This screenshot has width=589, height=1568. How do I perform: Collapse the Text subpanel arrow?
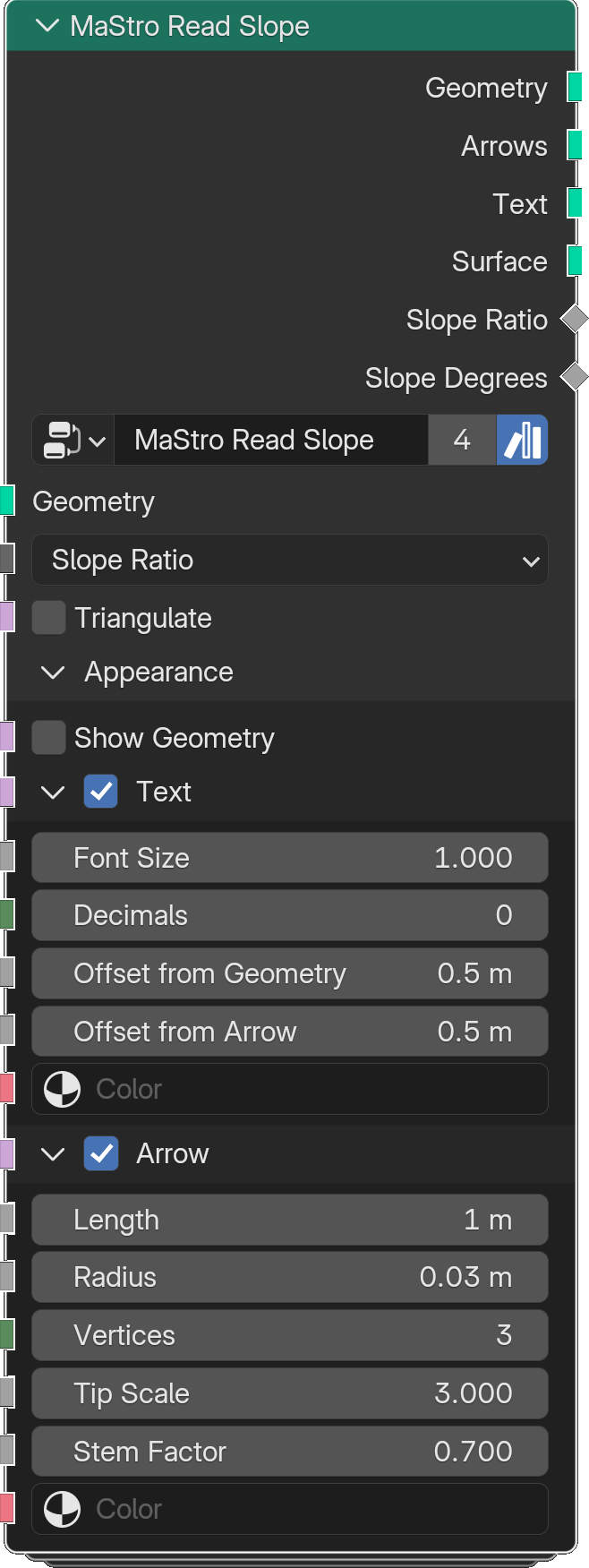53,792
